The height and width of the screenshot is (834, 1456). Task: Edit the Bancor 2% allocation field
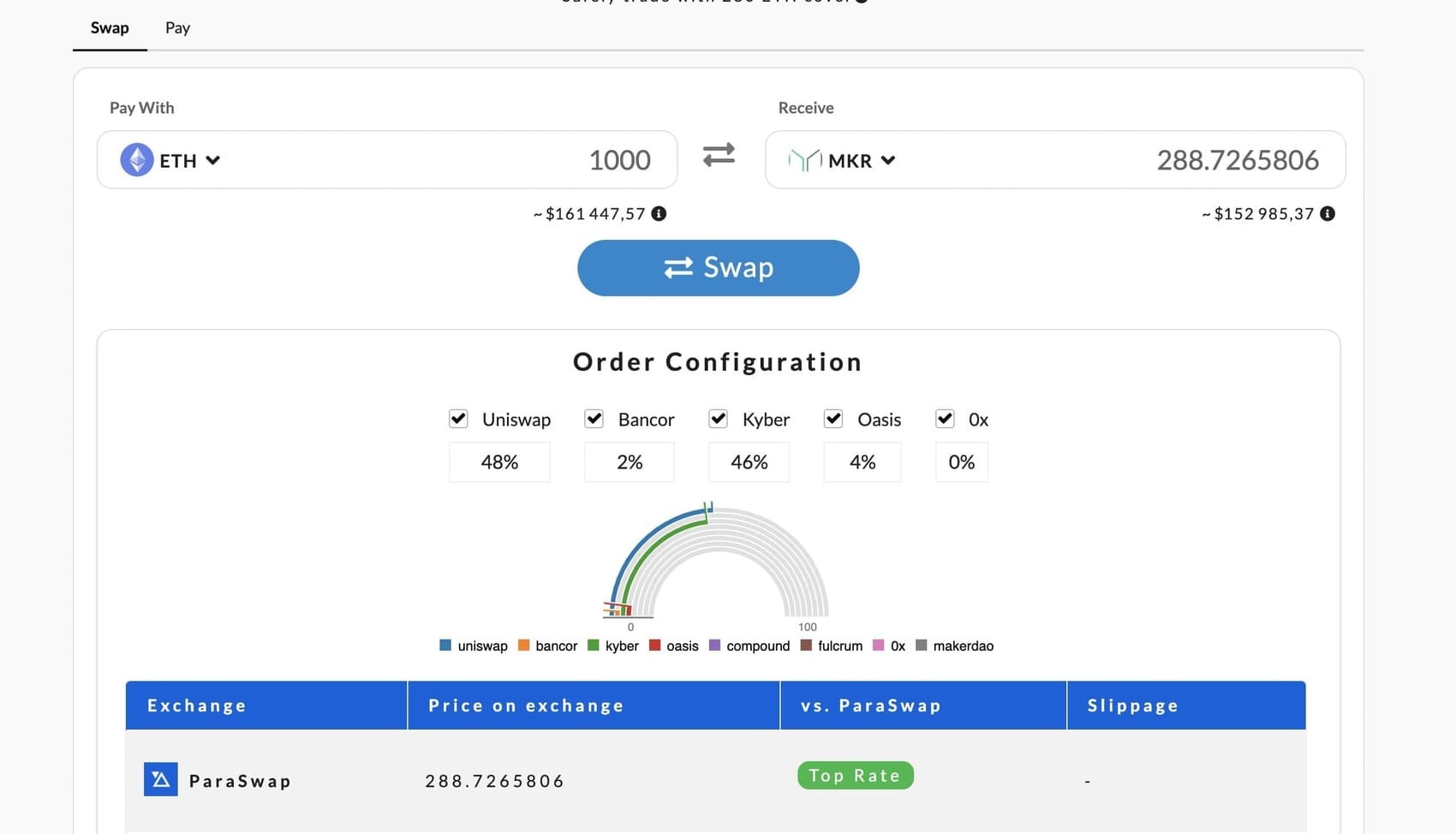click(x=630, y=462)
